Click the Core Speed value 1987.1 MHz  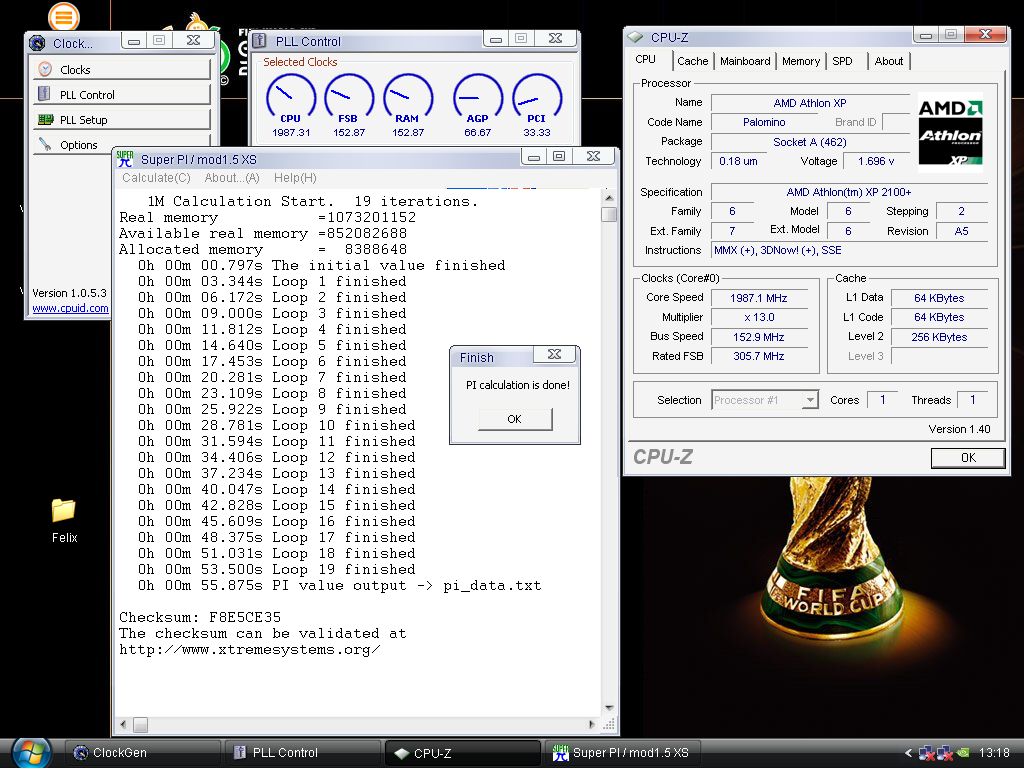[x=759, y=298]
